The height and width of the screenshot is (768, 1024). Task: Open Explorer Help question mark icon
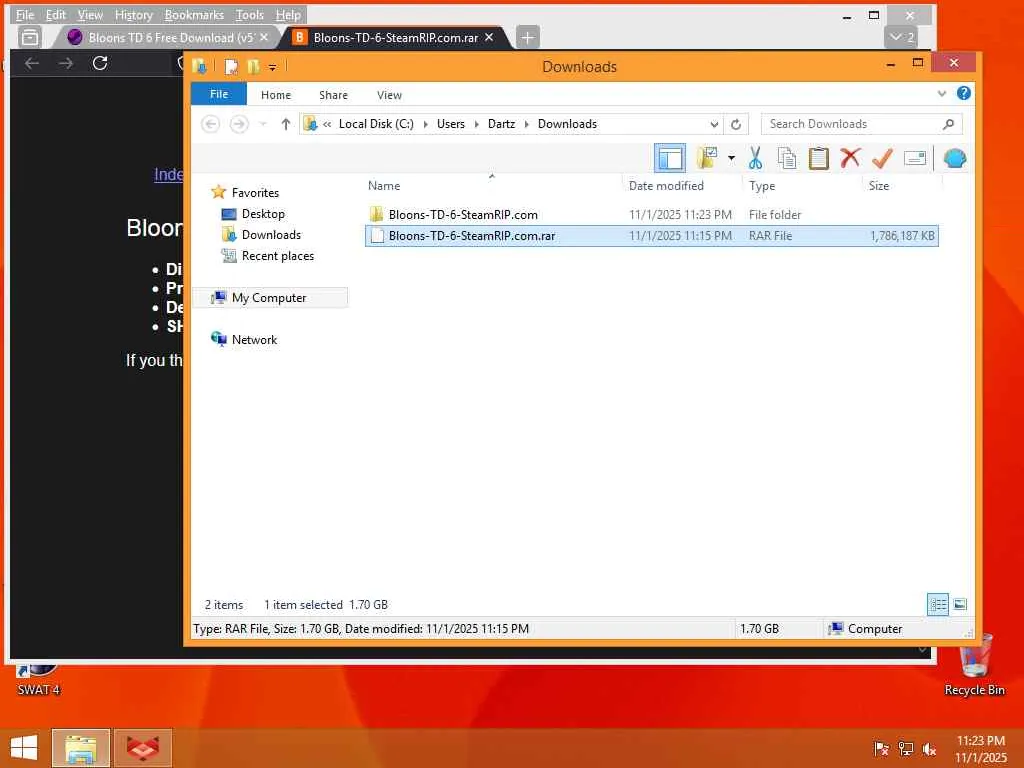[x=963, y=93]
